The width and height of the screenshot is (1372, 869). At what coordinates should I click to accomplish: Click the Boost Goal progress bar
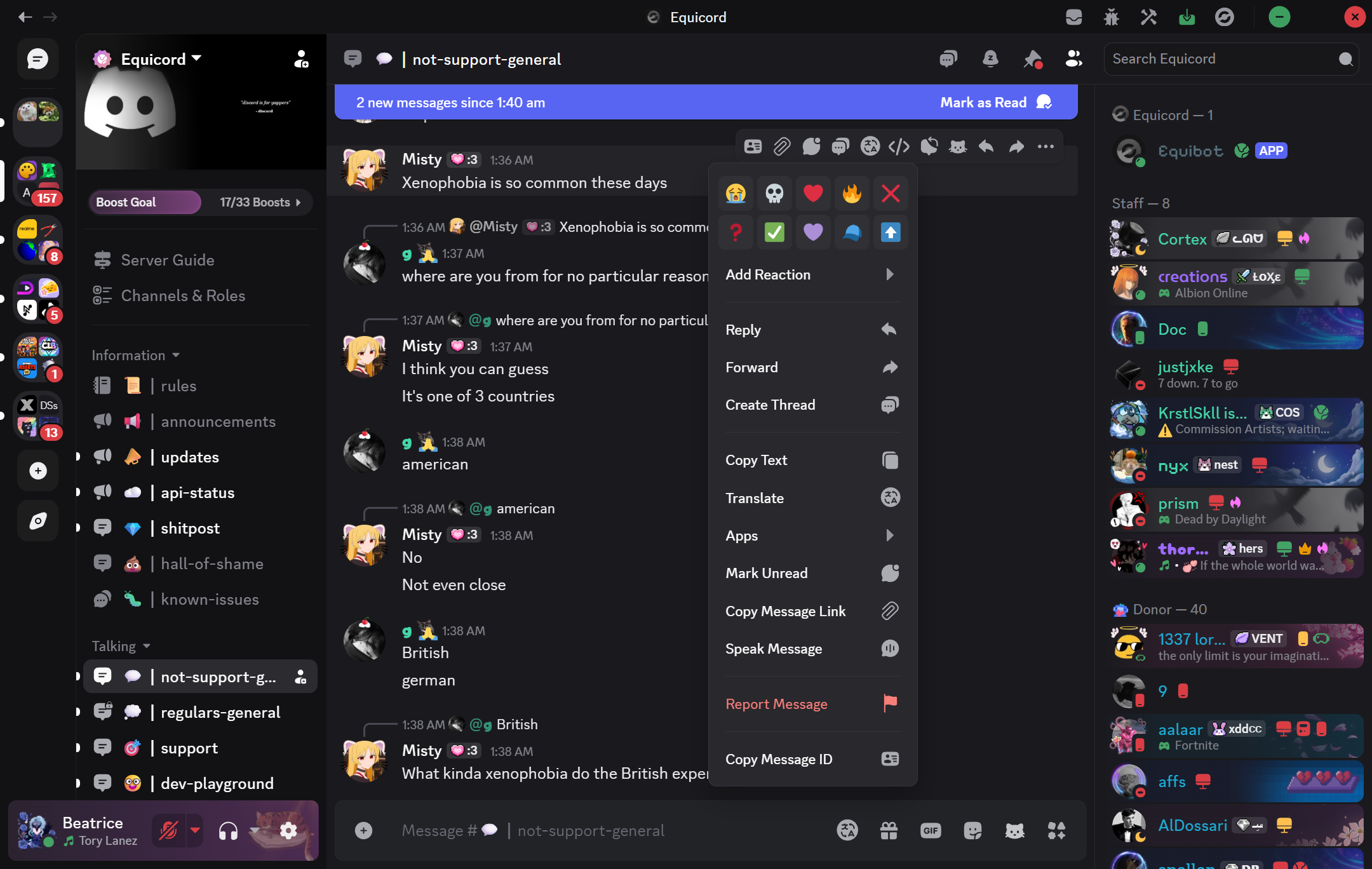point(201,202)
